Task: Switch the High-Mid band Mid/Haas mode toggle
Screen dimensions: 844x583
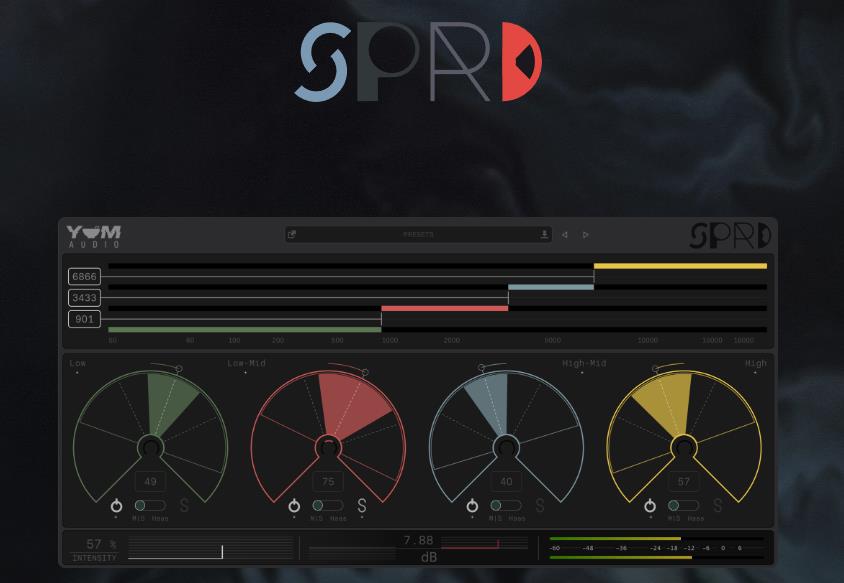Action: (505, 505)
